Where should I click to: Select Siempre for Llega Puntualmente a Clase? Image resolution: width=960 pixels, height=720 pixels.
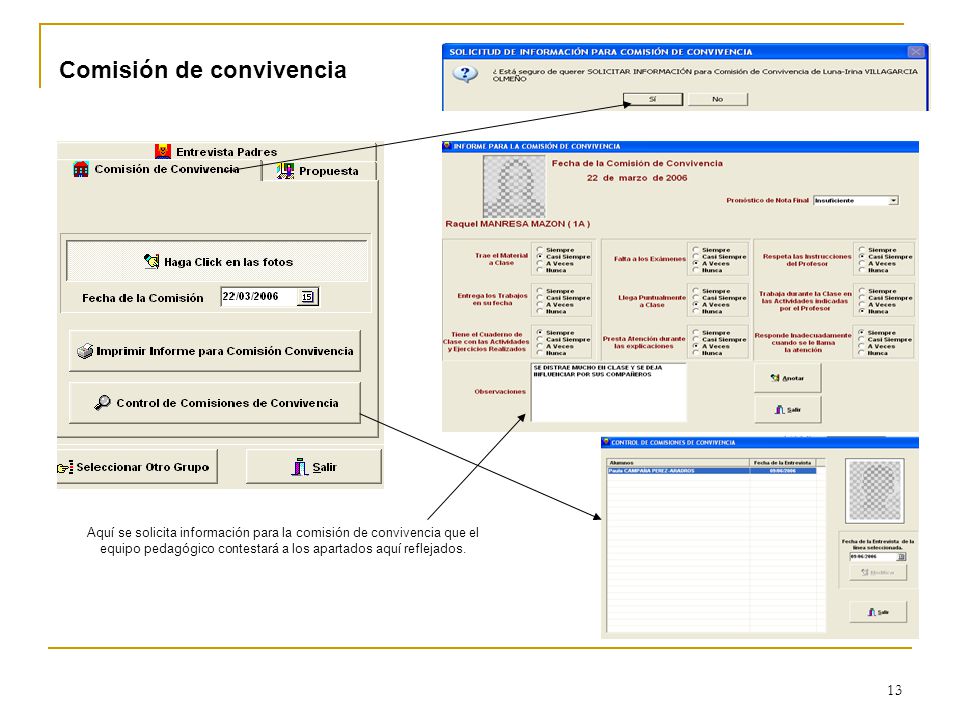pos(696,291)
